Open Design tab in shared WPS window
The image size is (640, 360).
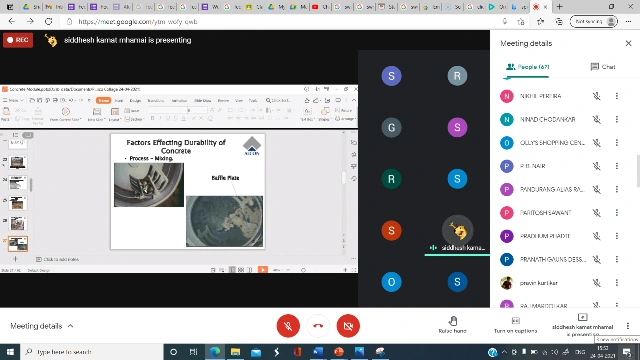tap(135, 100)
